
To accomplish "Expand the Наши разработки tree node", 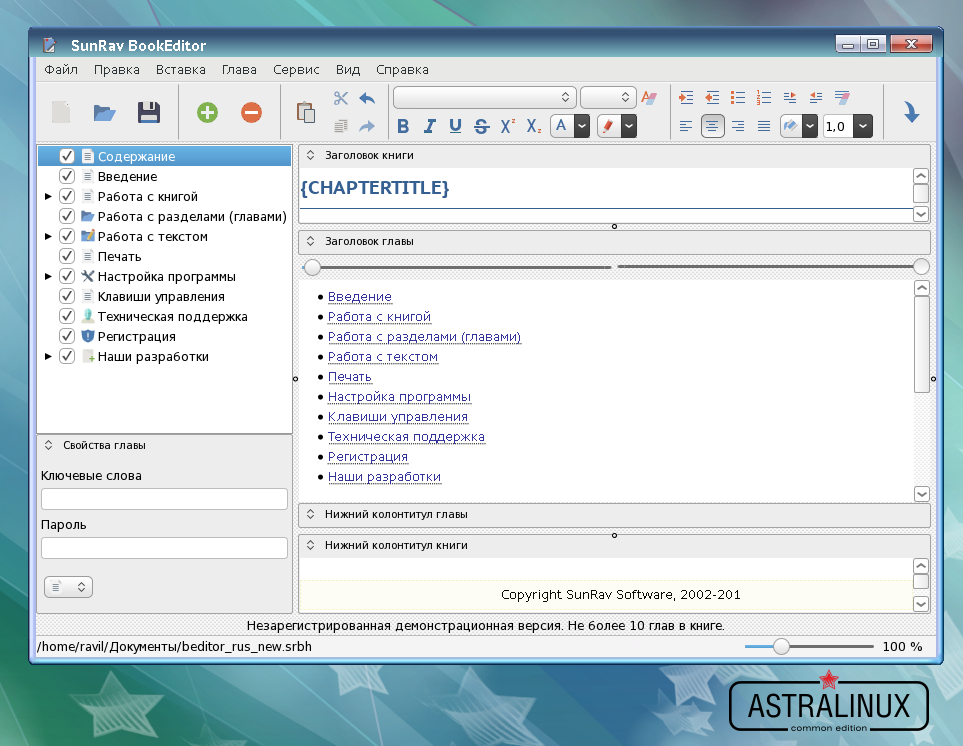I will point(48,356).
